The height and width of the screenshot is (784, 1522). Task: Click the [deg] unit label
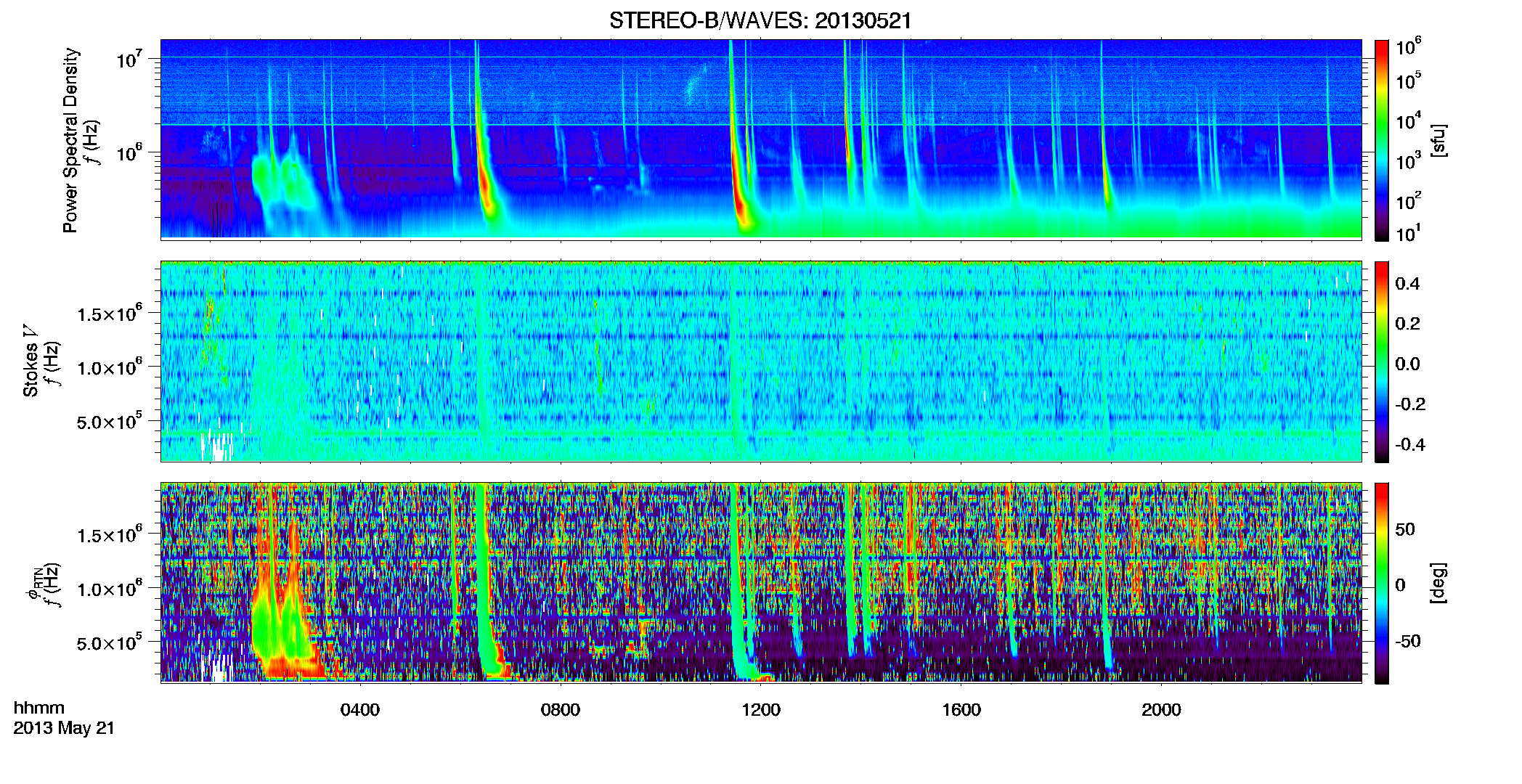1438,583
